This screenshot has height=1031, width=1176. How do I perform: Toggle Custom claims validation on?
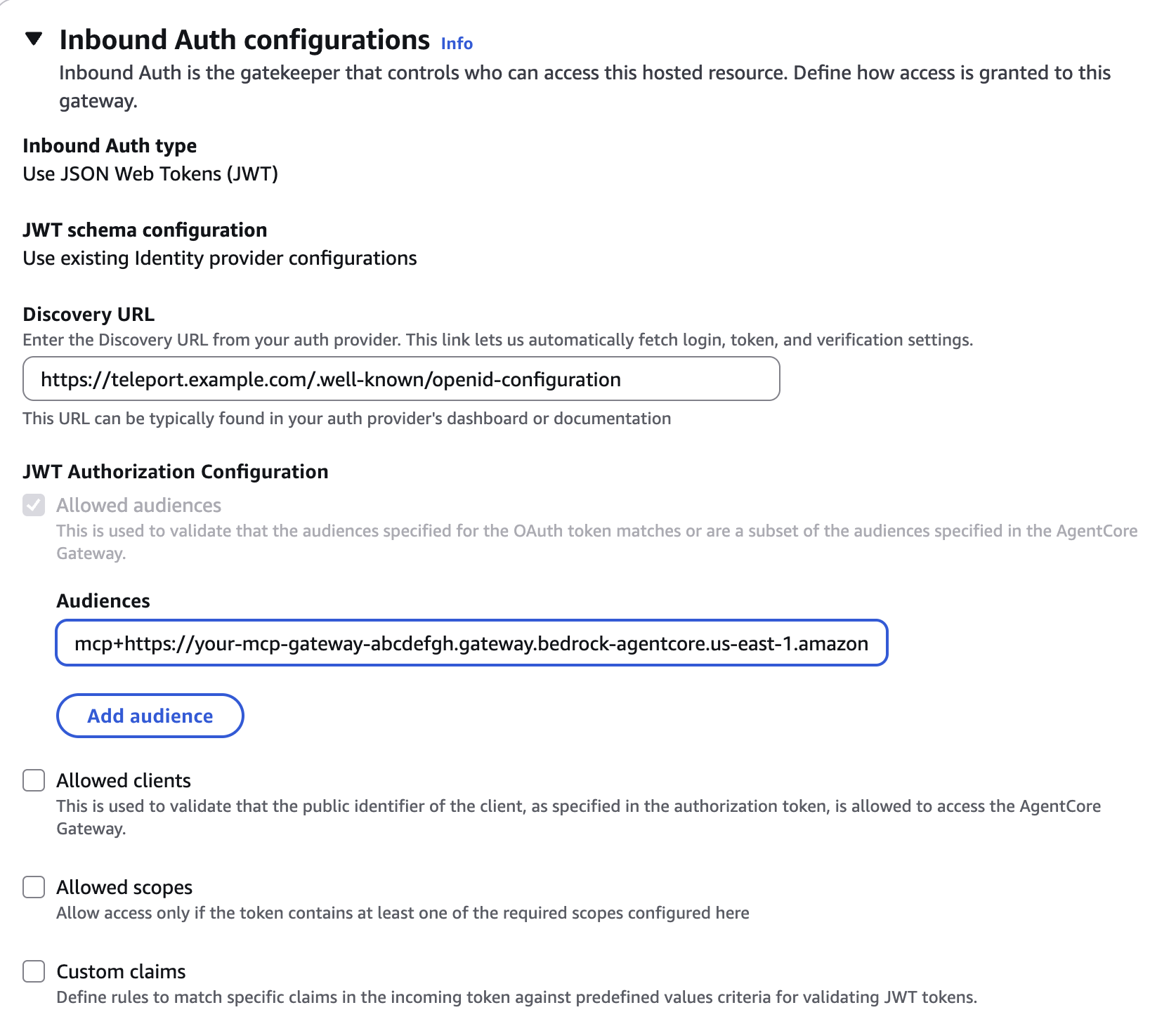[33, 971]
